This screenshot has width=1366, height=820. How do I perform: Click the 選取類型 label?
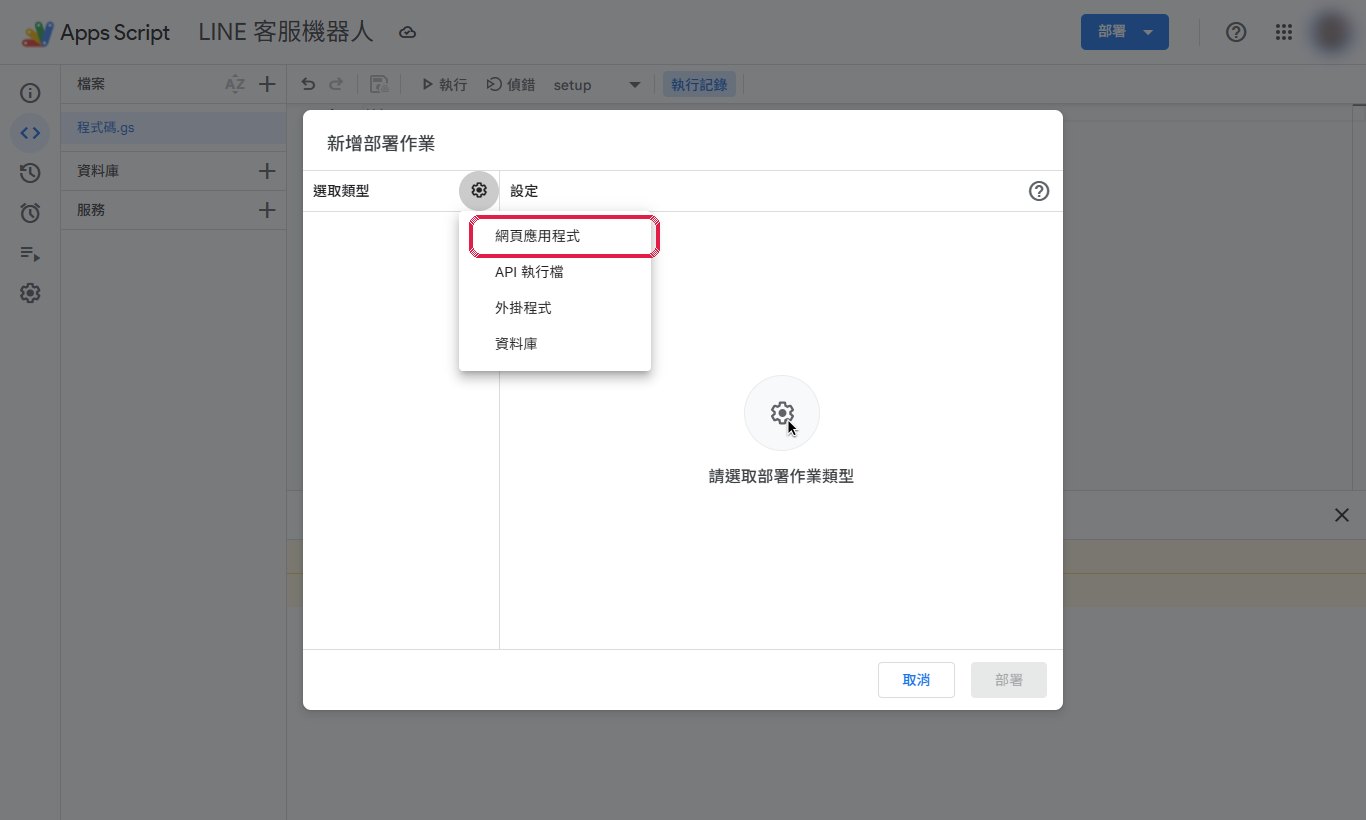point(341,191)
